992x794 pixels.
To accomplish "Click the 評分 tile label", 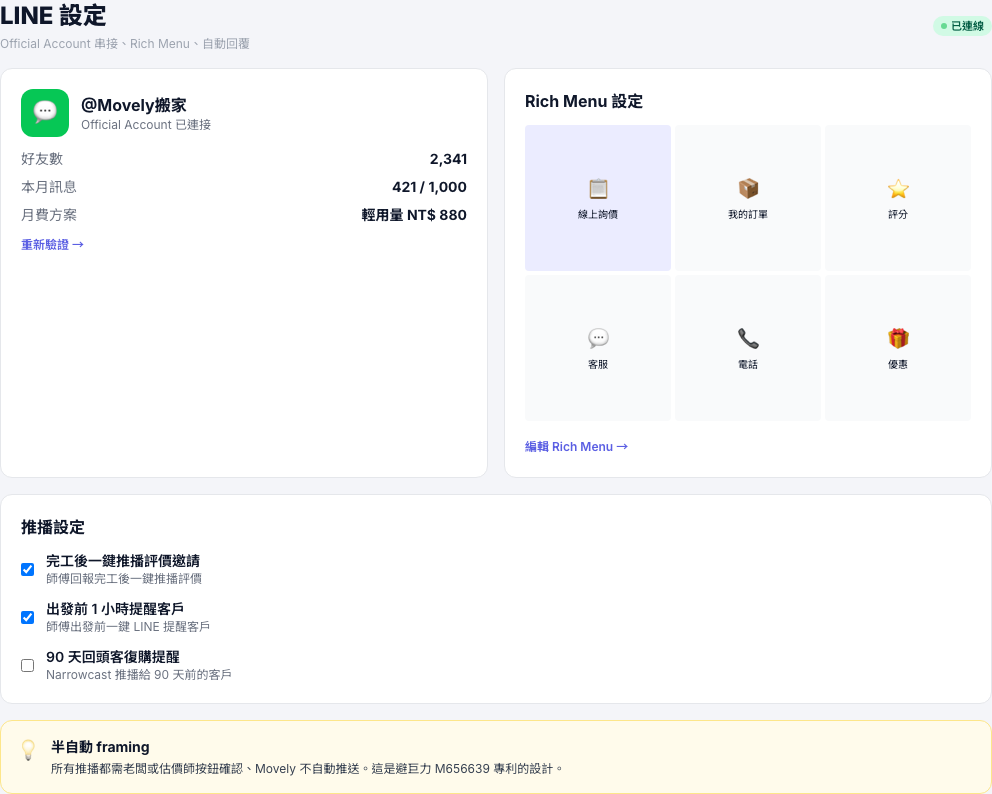I will pos(898,214).
